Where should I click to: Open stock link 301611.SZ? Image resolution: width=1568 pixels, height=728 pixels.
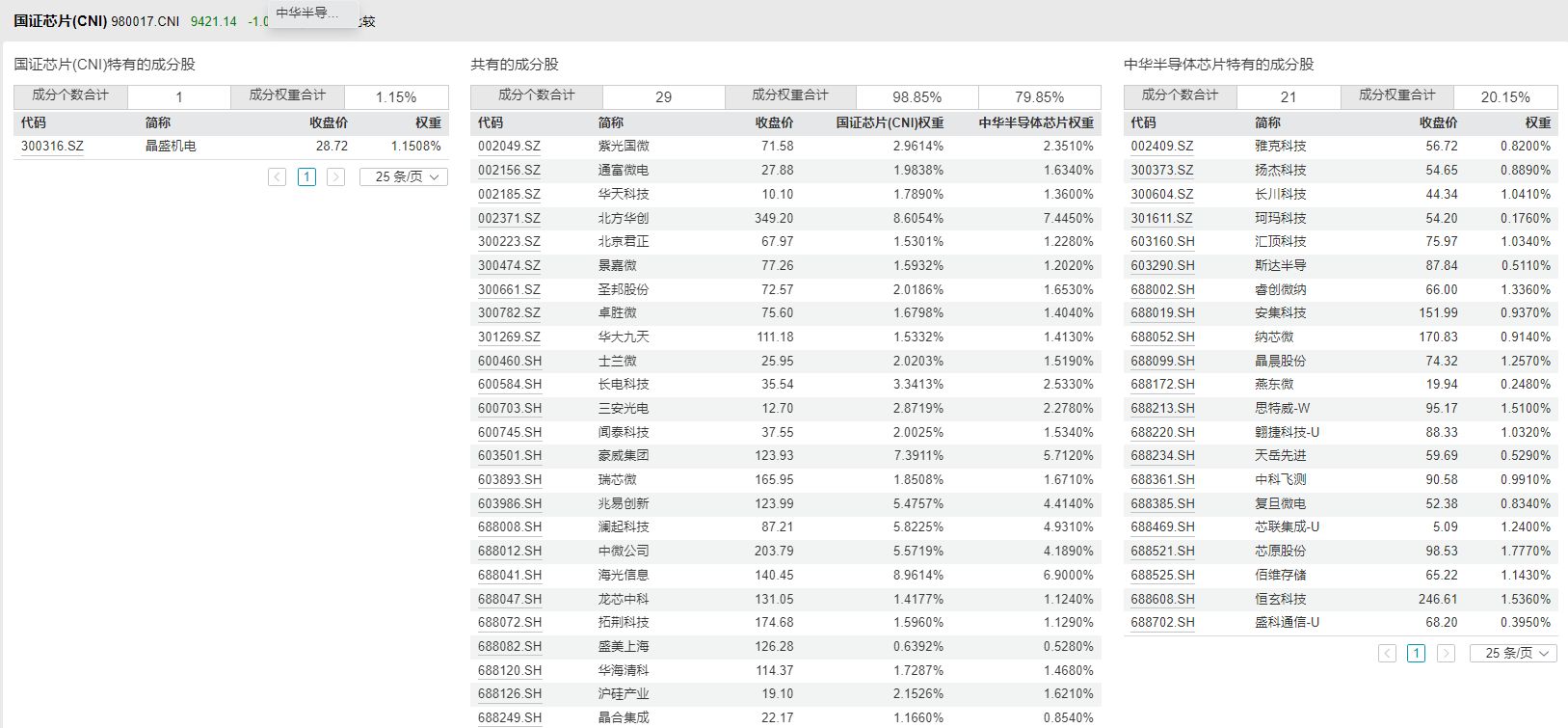click(x=1162, y=219)
